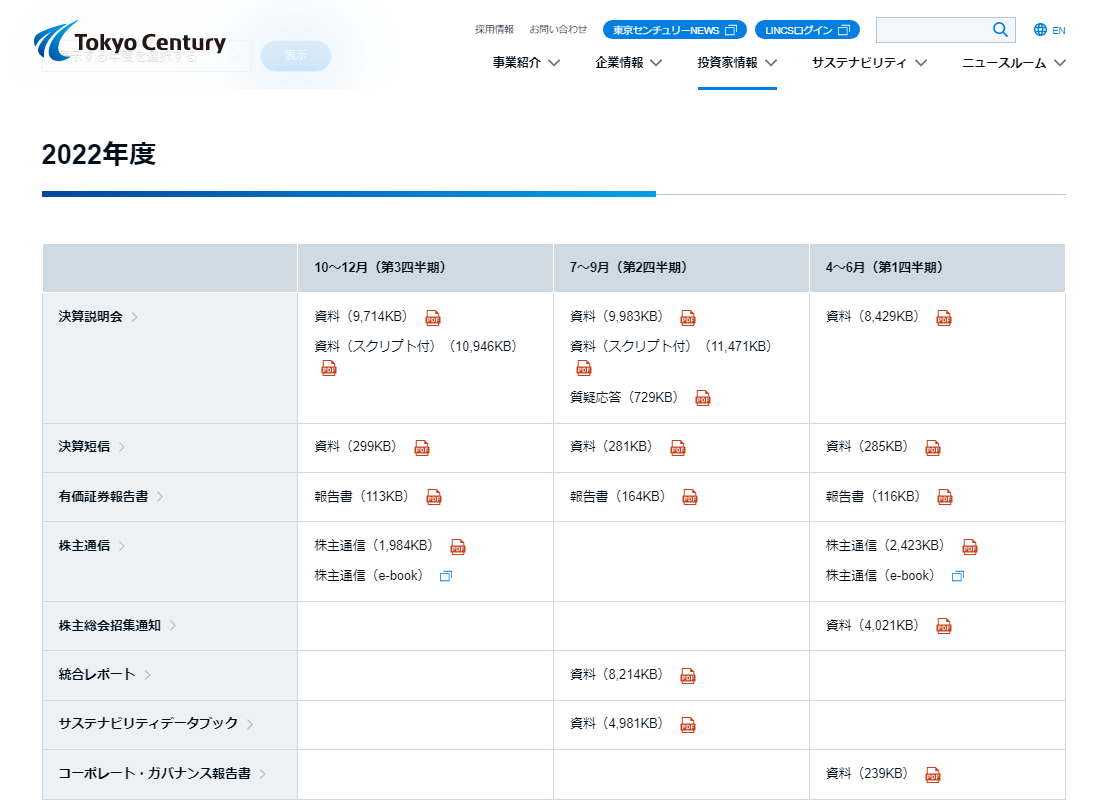Open PDF icon for 統合レポート 8,214KB
Image resolution: width=1102 pixels, height=810 pixels.
tap(688, 676)
